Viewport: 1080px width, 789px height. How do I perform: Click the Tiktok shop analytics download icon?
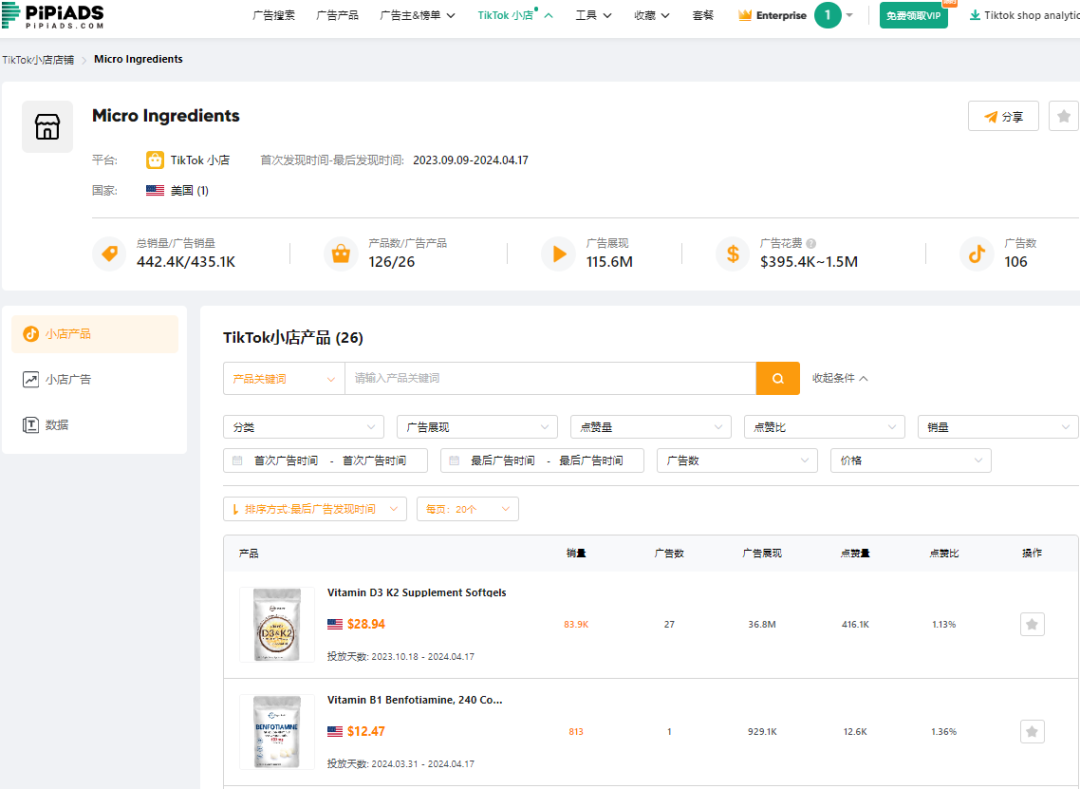tap(975, 15)
